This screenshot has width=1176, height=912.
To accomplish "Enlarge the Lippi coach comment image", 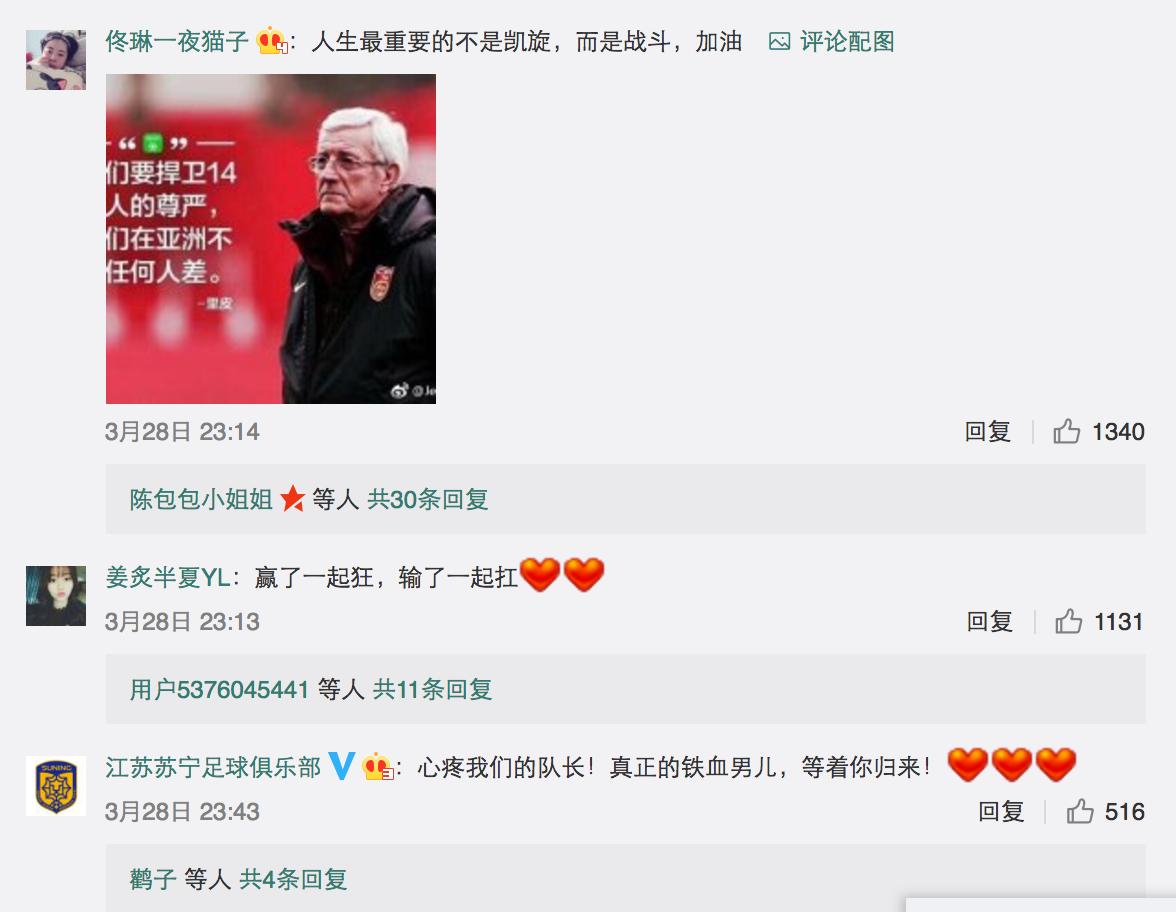I will pyautogui.click(x=271, y=238).
